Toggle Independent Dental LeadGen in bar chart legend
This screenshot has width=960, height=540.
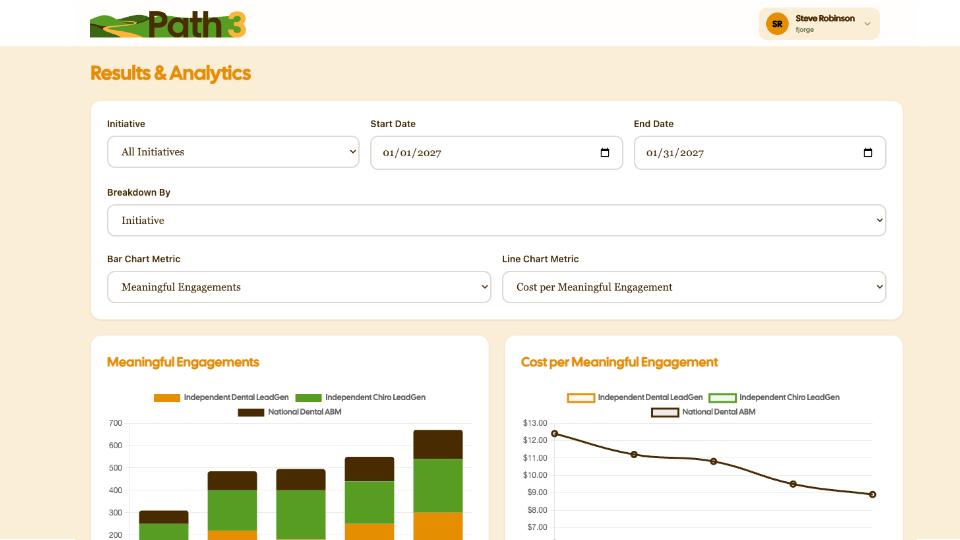[x=221, y=397]
